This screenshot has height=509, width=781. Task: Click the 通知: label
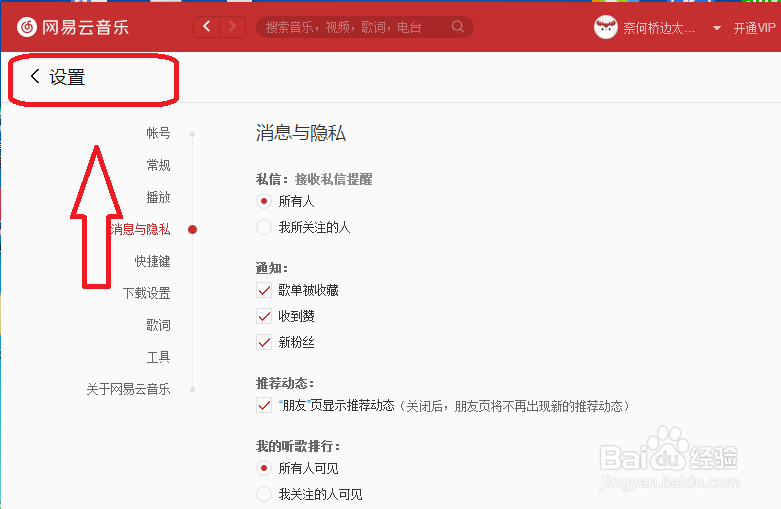click(272, 268)
